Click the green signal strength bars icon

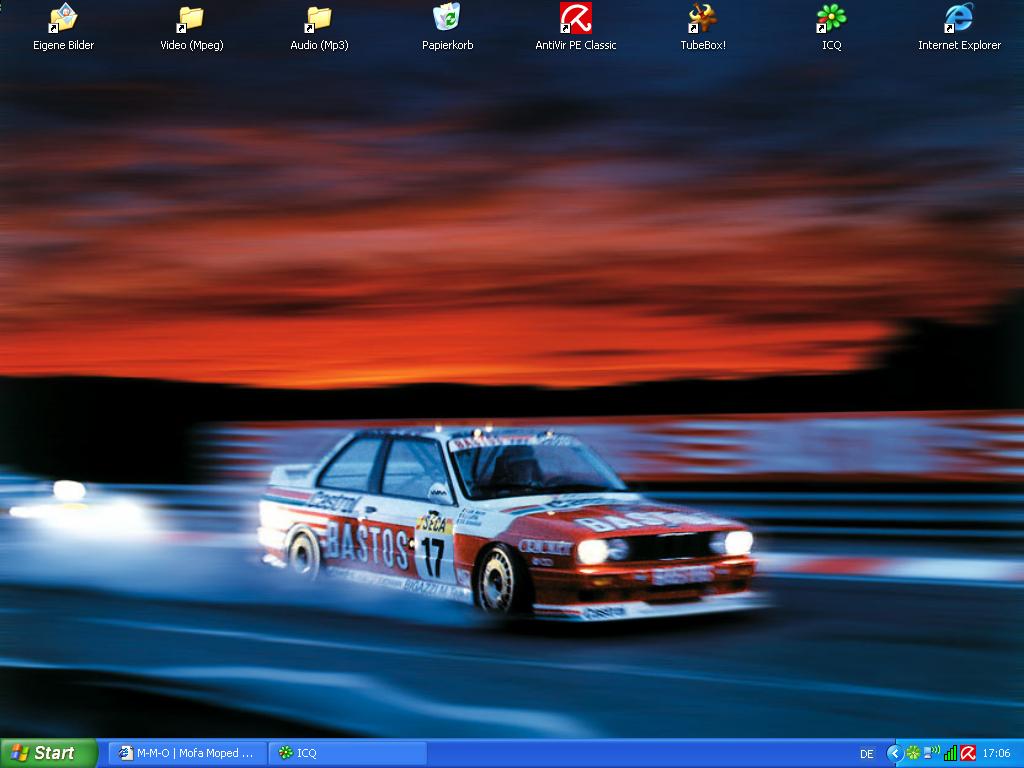[x=950, y=753]
